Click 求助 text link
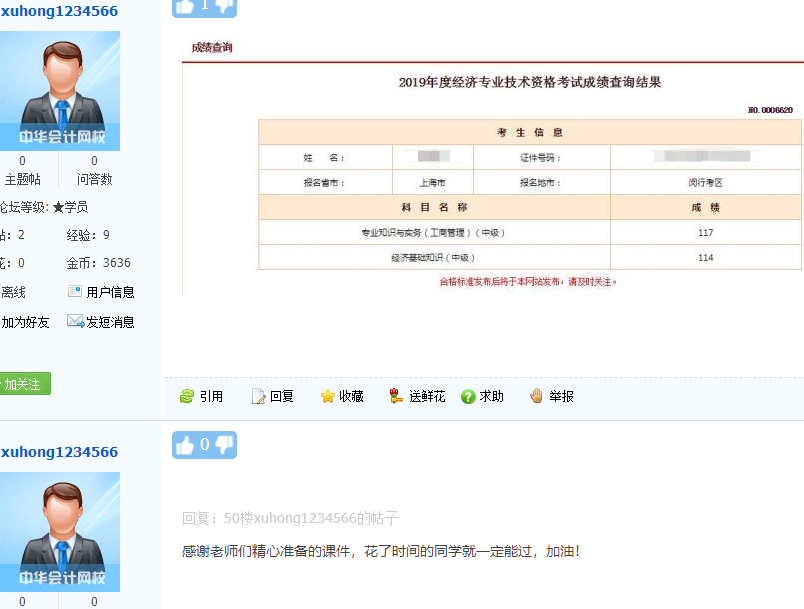This screenshot has width=804, height=609. (491, 396)
